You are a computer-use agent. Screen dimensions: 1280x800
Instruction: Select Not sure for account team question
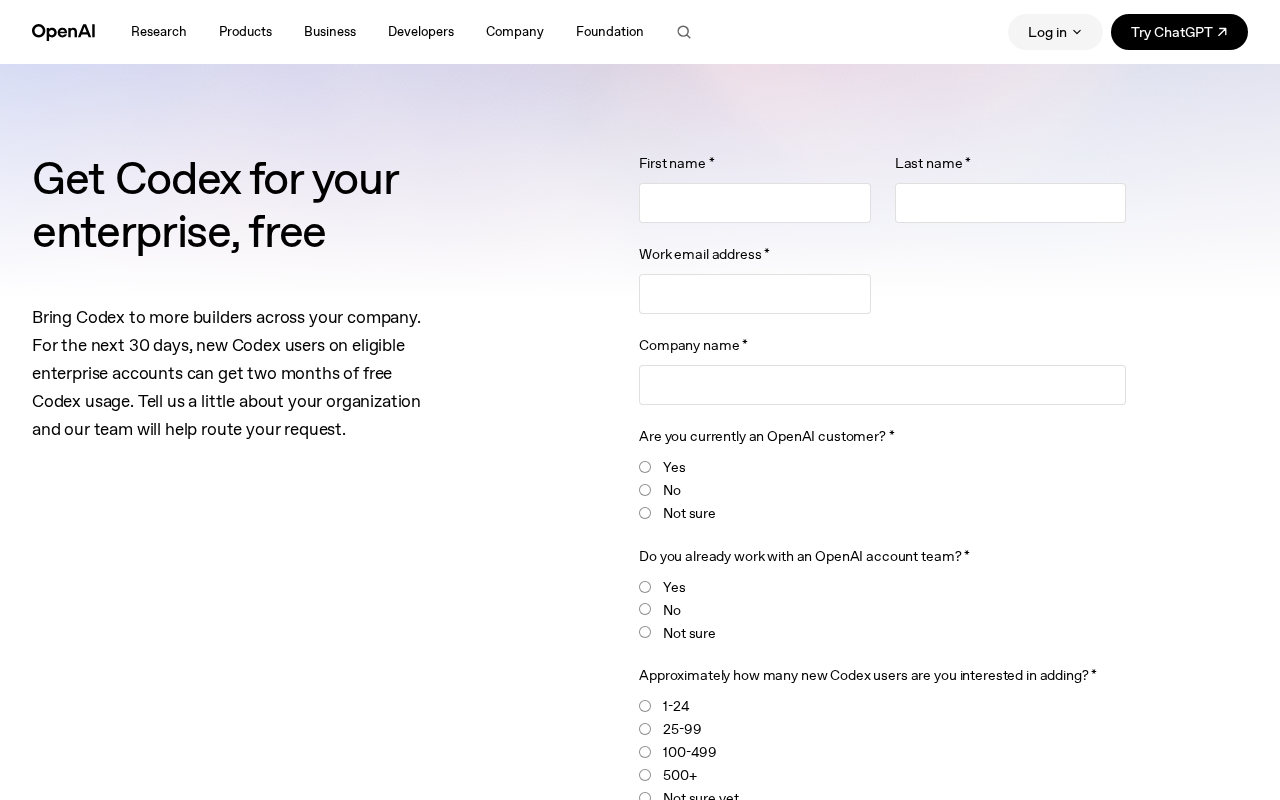coord(645,632)
